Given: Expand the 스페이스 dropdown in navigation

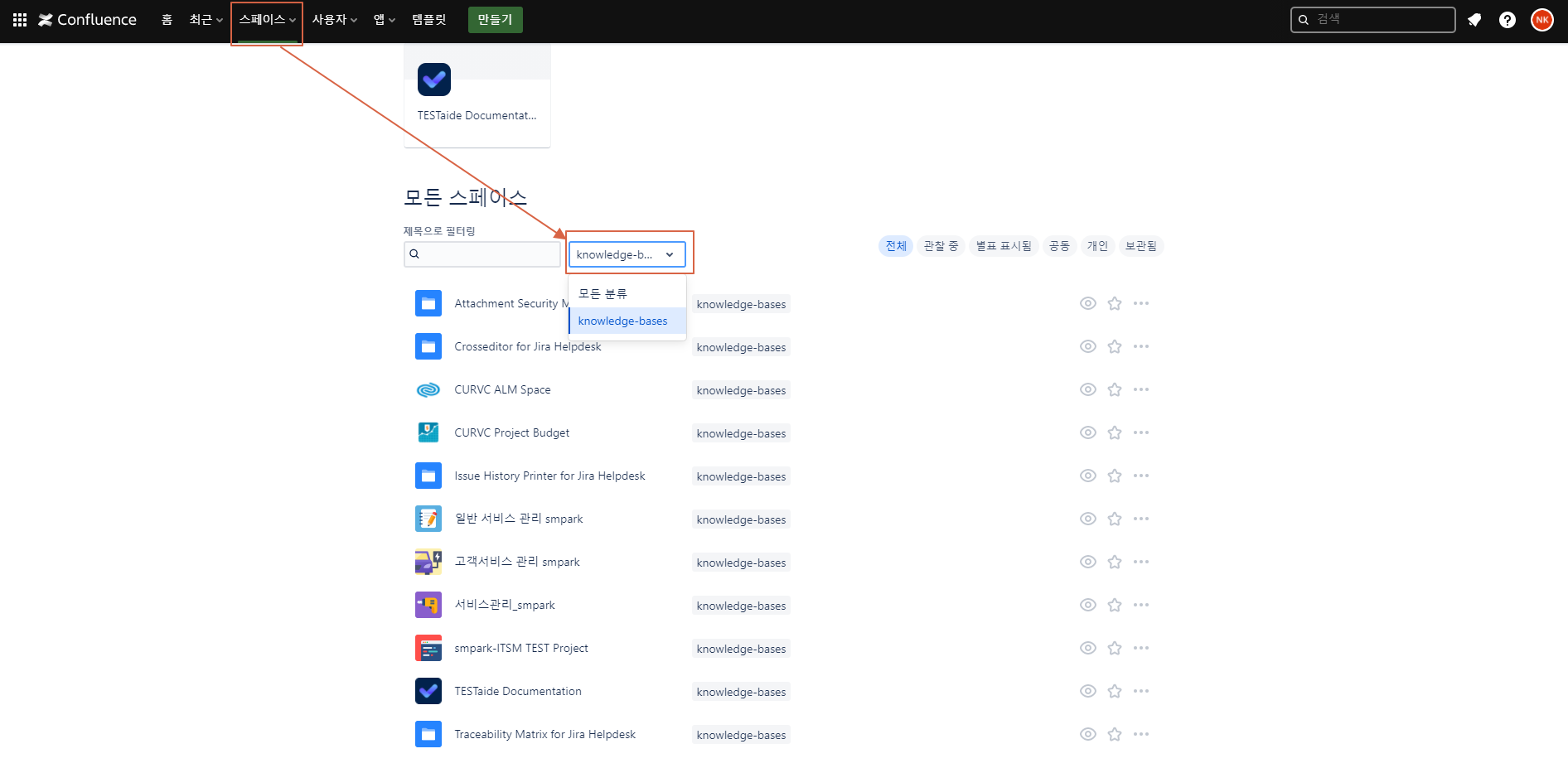Looking at the screenshot, I should coord(267,20).
